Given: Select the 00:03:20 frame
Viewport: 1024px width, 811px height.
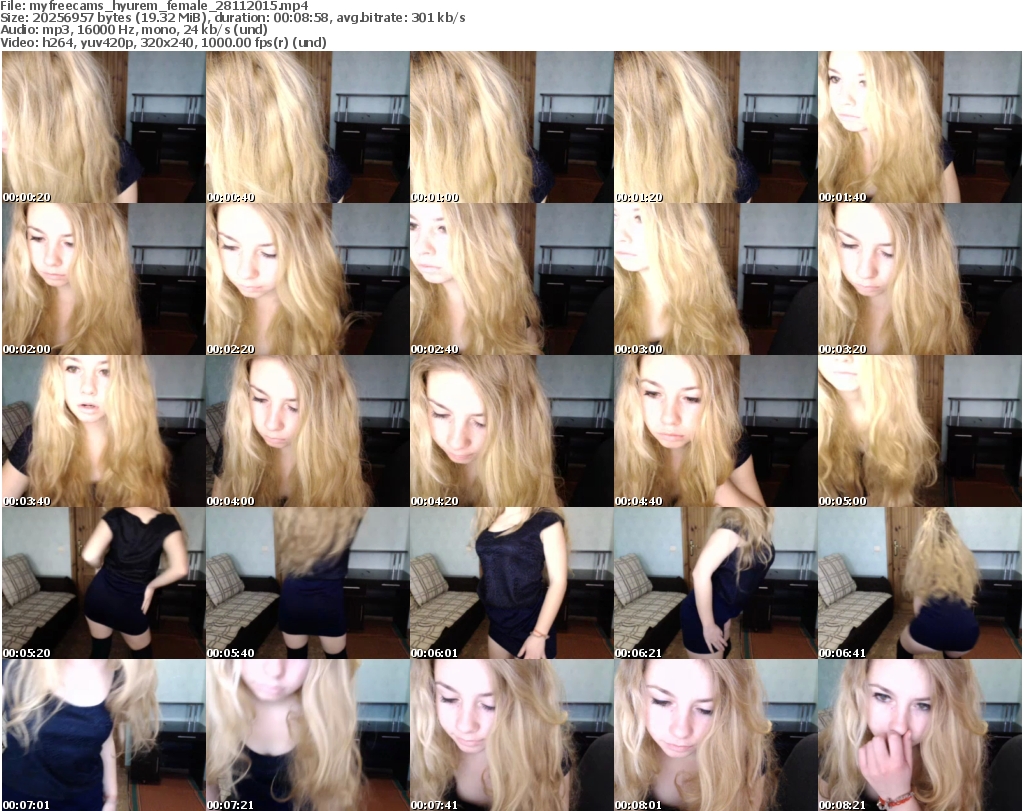Looking at the screenshot, I should 920,279.
